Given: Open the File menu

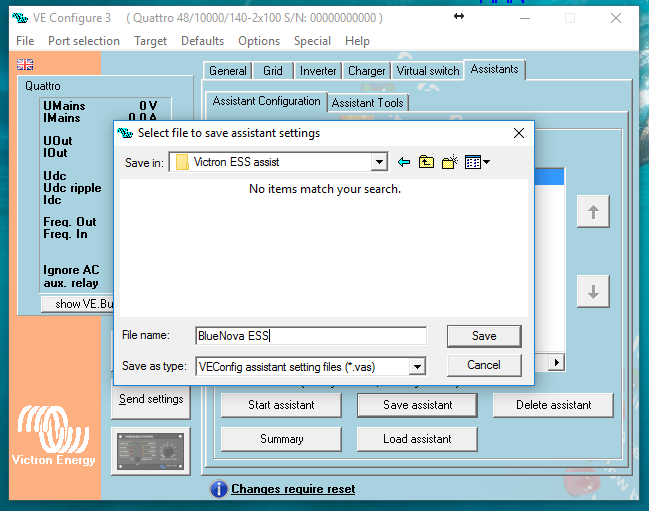Looking at the screenshot, I should 25,41.
